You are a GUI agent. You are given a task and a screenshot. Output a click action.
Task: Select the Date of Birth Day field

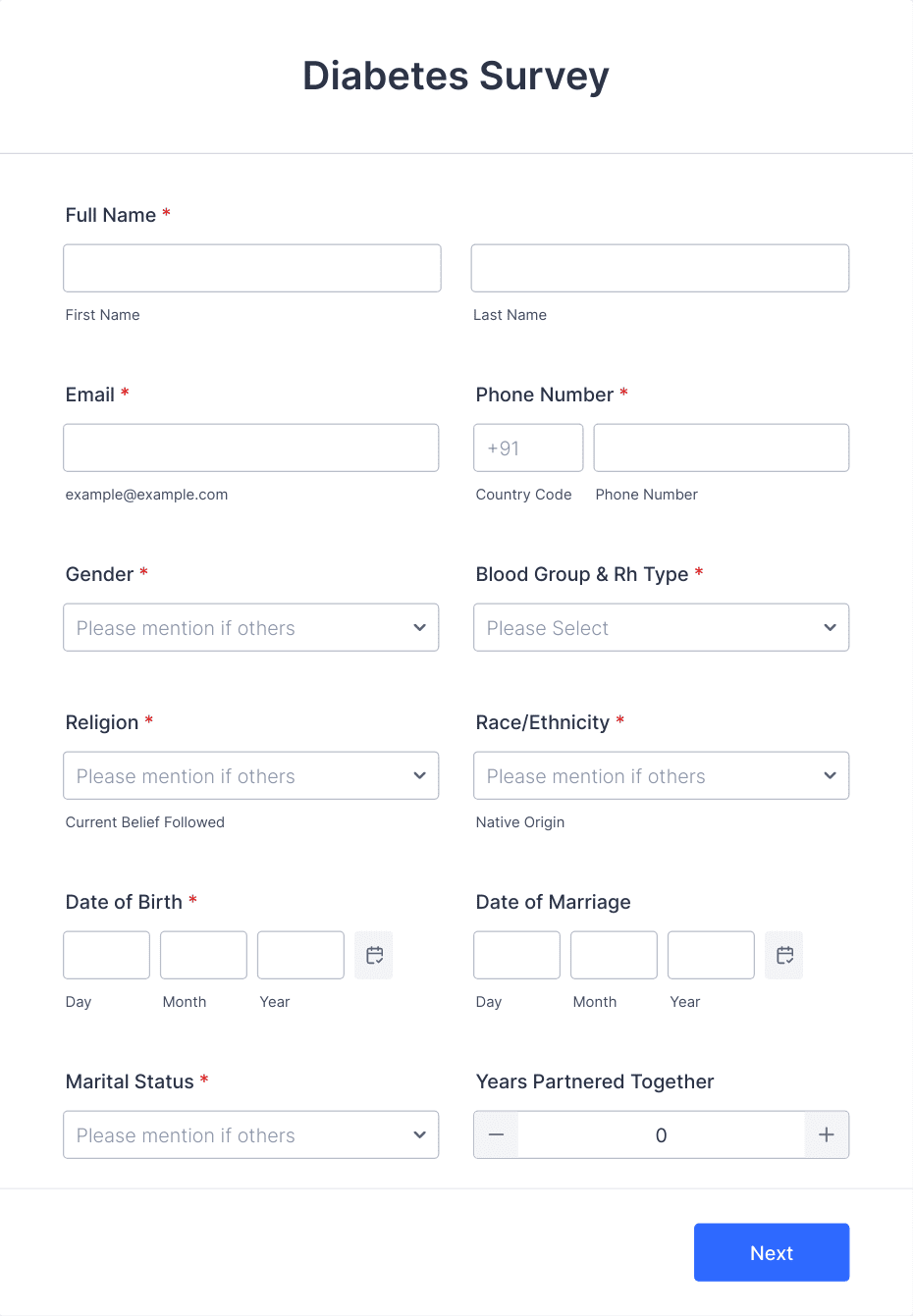tap(106, 954)
